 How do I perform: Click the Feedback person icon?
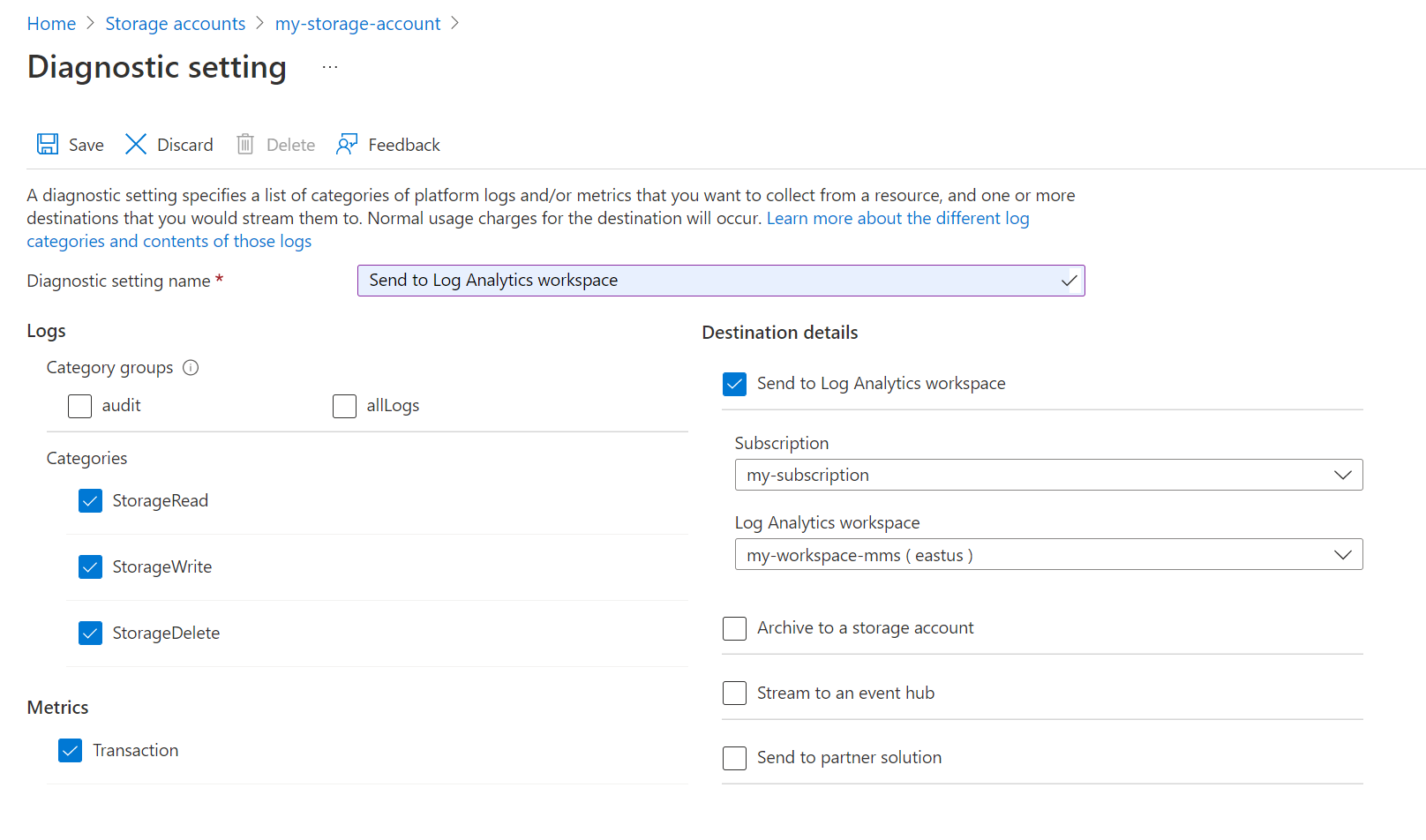pyautogui.click(x=347, y=145)
